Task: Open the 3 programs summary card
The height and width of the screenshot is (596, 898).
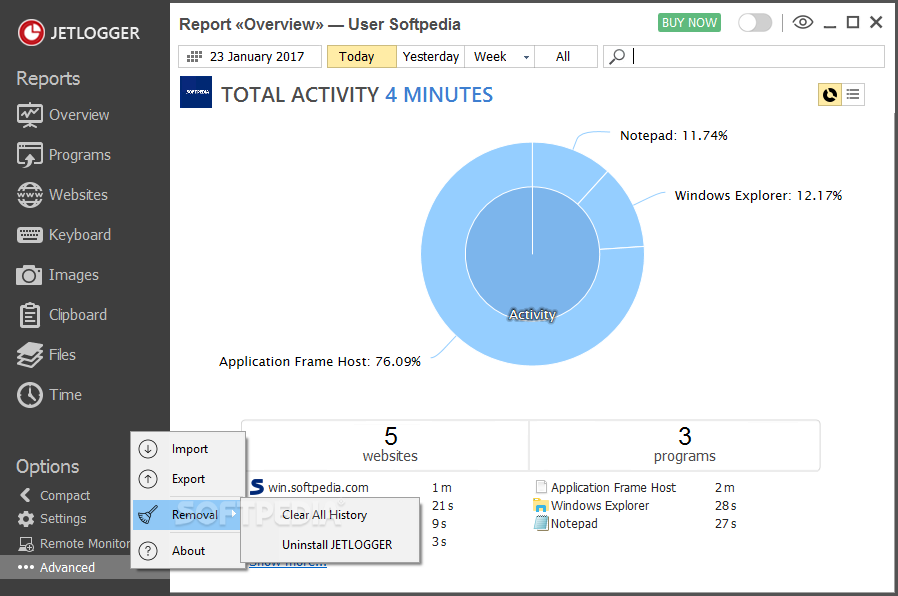Action: (x=675, y=445)
